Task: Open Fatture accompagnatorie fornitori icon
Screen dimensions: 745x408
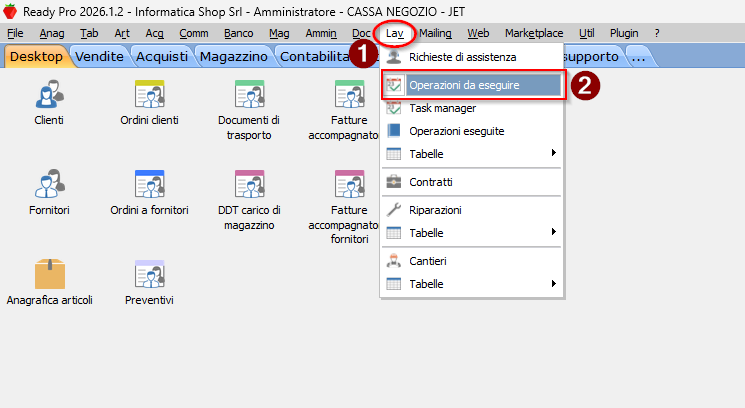Action: click(x=349, y=185)
